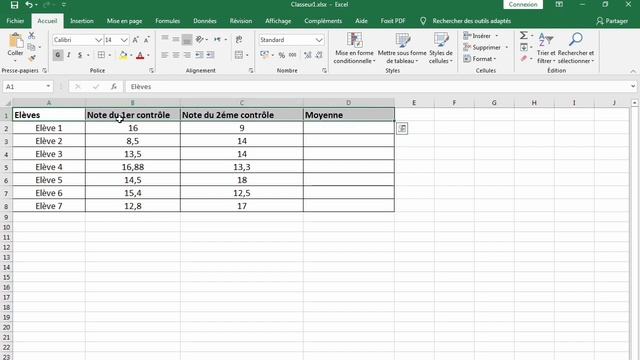Switch to the Données tab

[x=205, y=21]
